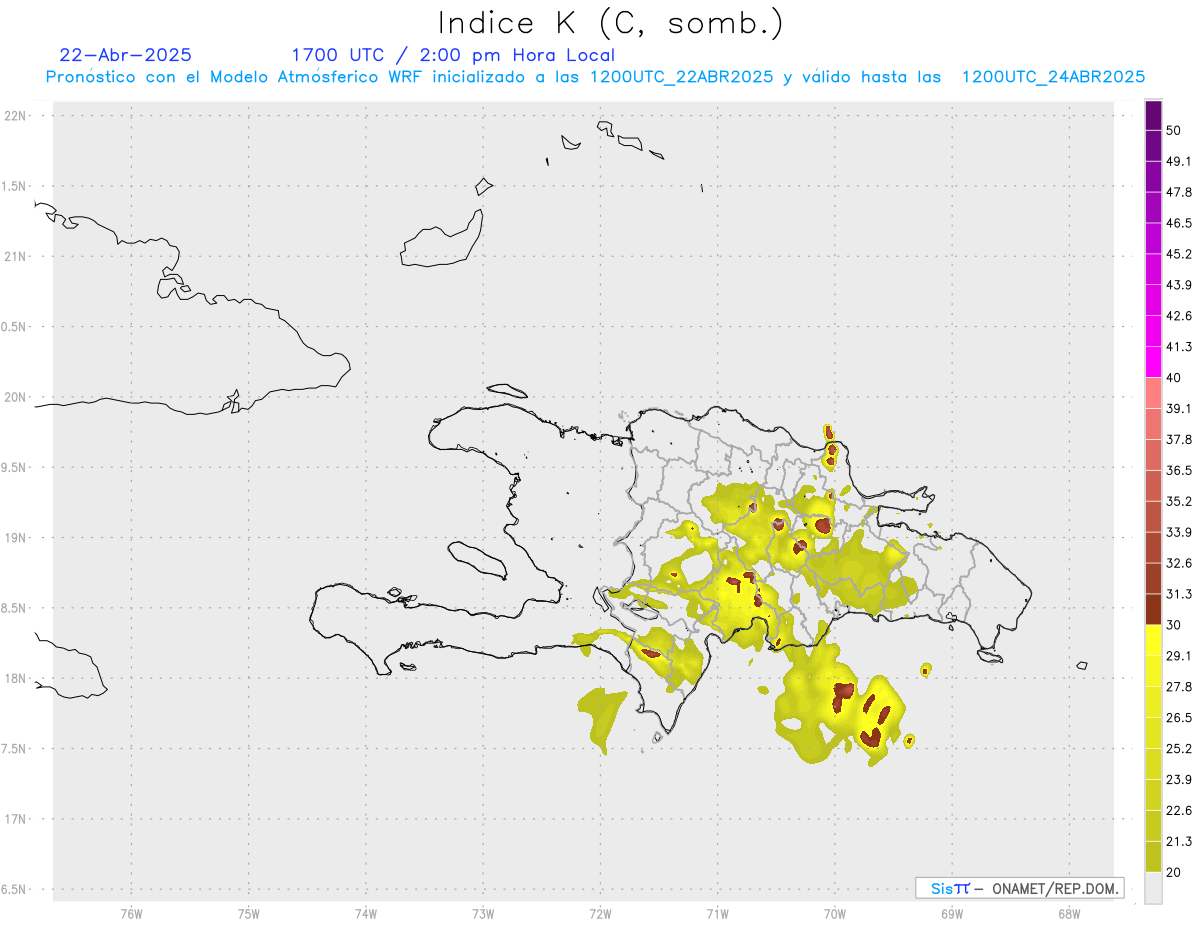Image resolution: width=1200 pixels, height=927 pixels.
Task: Click the colorbar value '41.3'
Action: pyautogui.click(x=1179, y=347)
